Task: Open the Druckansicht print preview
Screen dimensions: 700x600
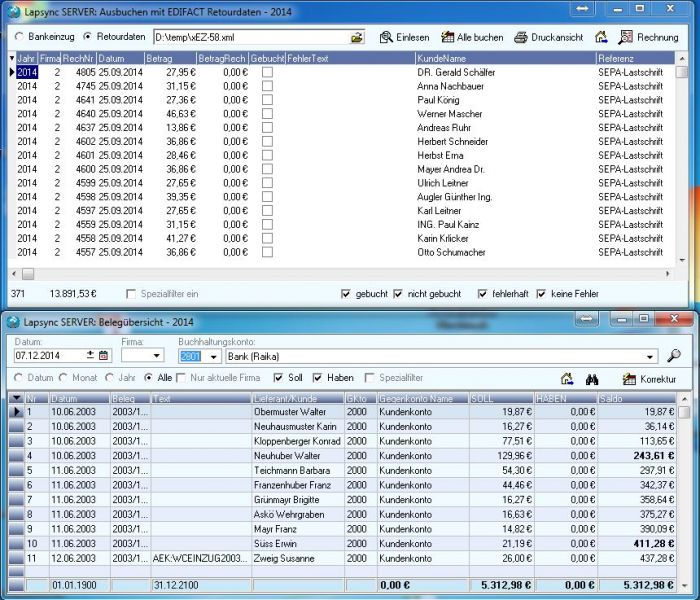Action: pos(548,38)
